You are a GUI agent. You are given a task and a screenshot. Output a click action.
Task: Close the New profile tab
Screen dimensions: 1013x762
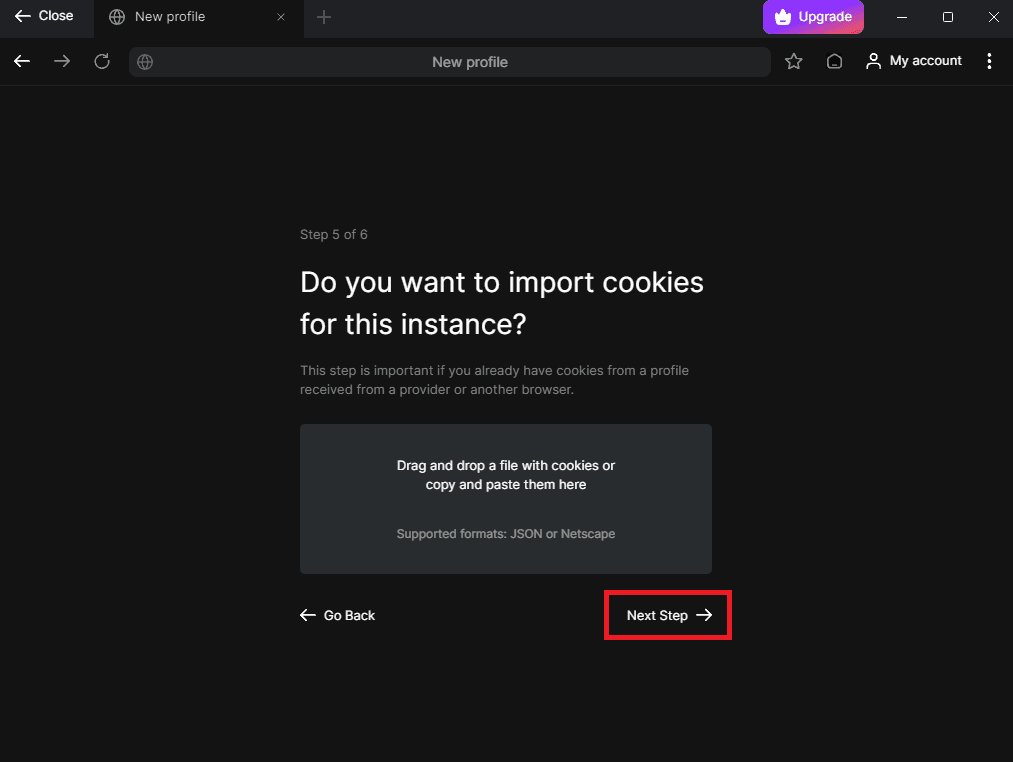[280, 17]
